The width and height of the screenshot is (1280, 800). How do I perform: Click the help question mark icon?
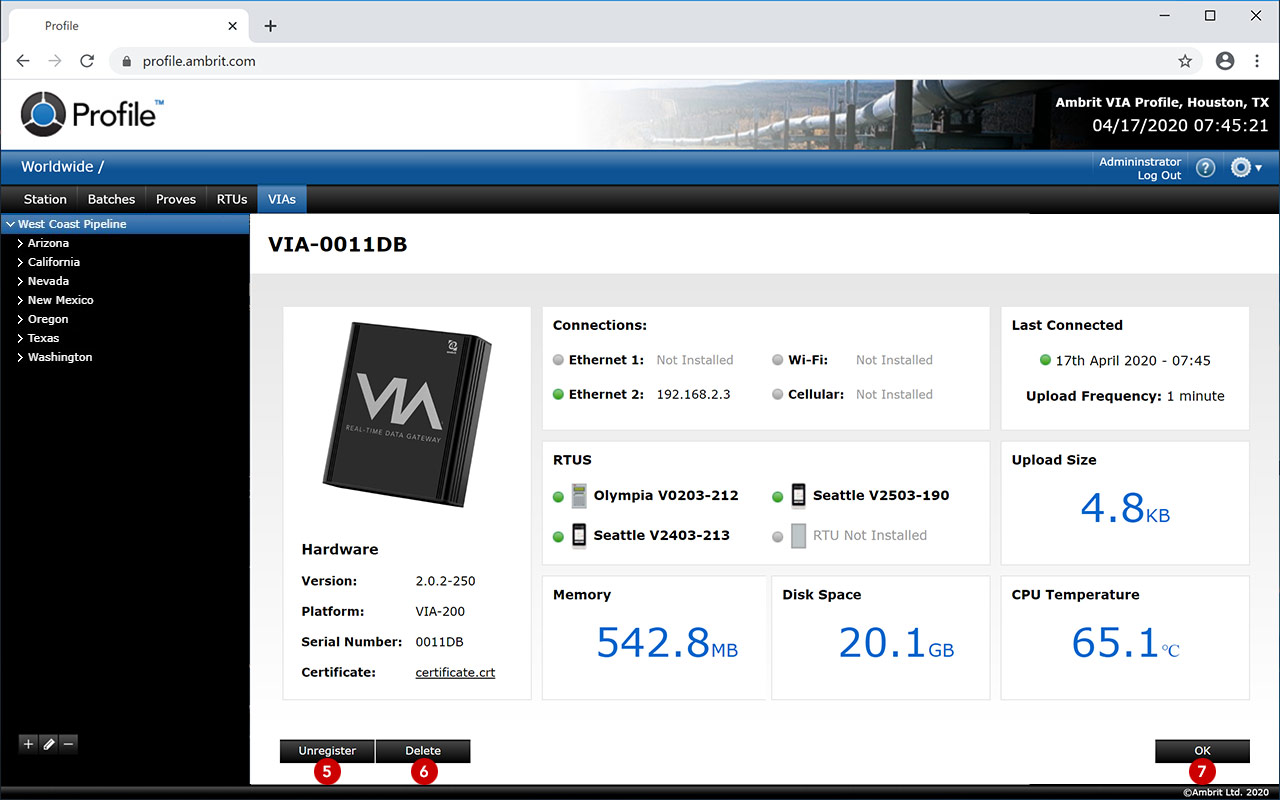(1205, 168)
